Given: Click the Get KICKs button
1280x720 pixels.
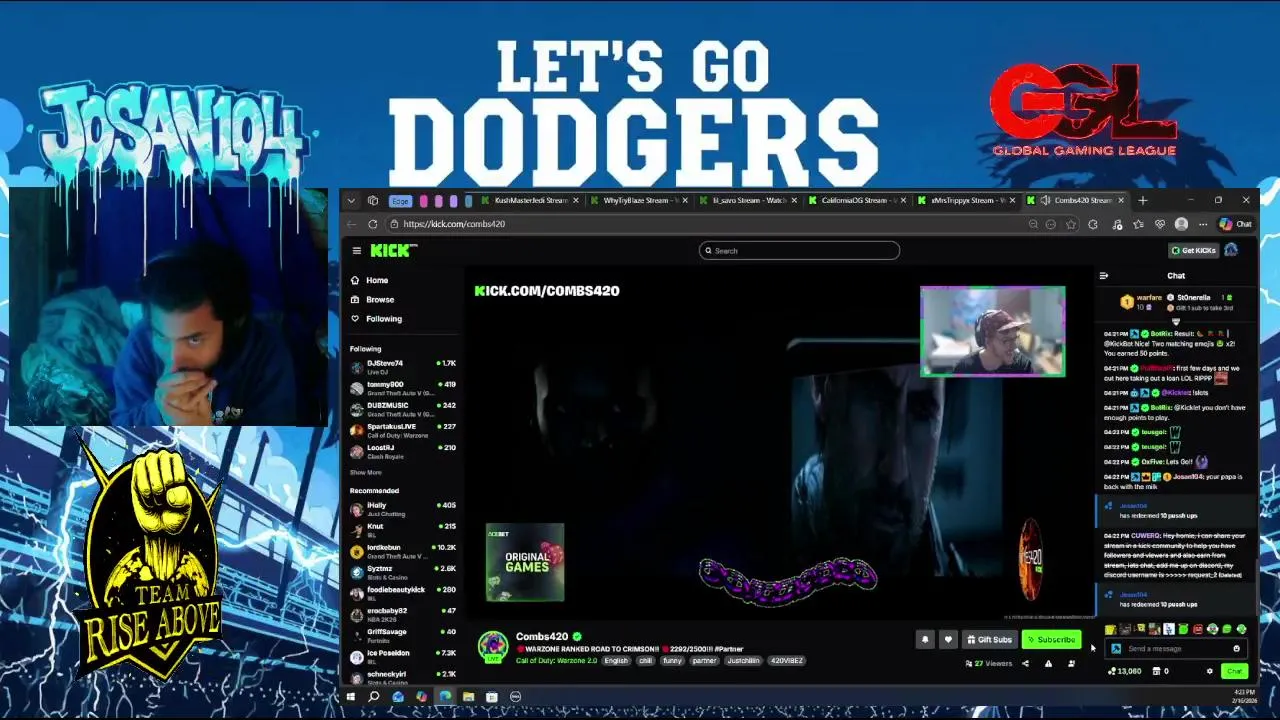Looking at the screenshot, I should pyautogui.click(x=1194, y=250).
